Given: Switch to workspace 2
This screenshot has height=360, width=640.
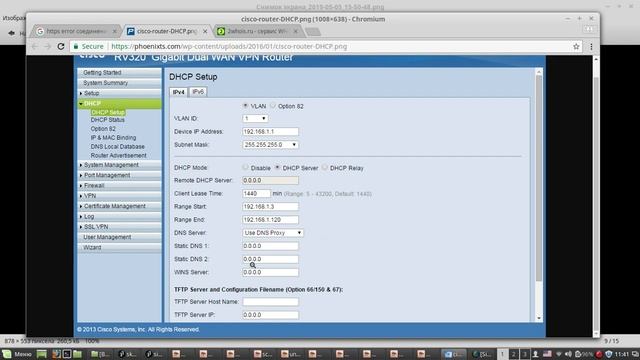Looking at the screenshot, I should [513, 354].
